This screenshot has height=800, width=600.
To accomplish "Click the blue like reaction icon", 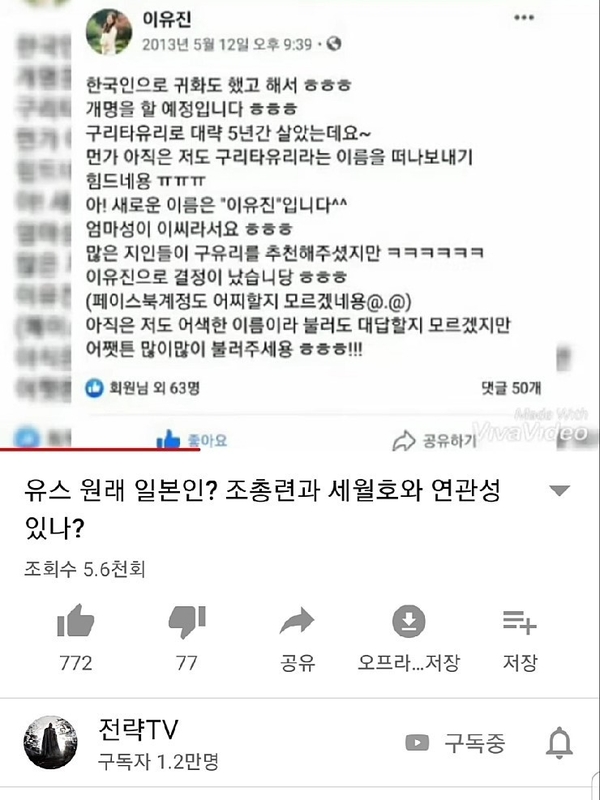I will pyautogui.click(x=94, y=388).
